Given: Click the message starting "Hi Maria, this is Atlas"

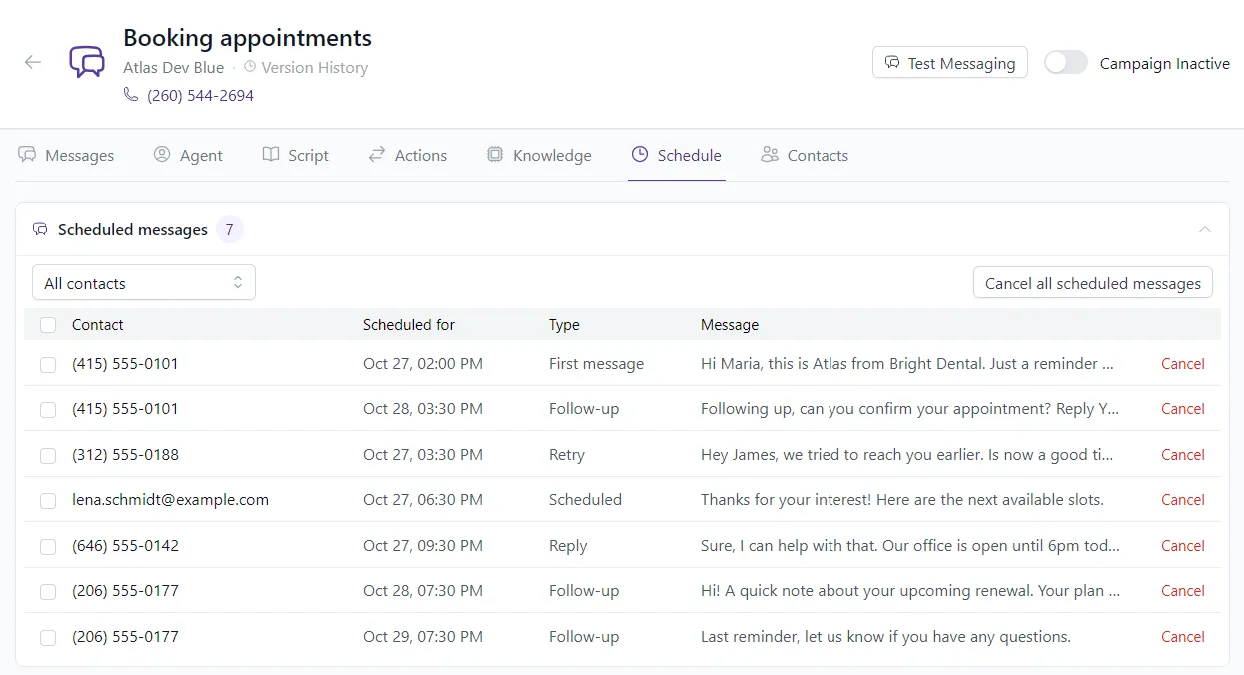Looking at the screenshot, I should [x=907, y=364].
